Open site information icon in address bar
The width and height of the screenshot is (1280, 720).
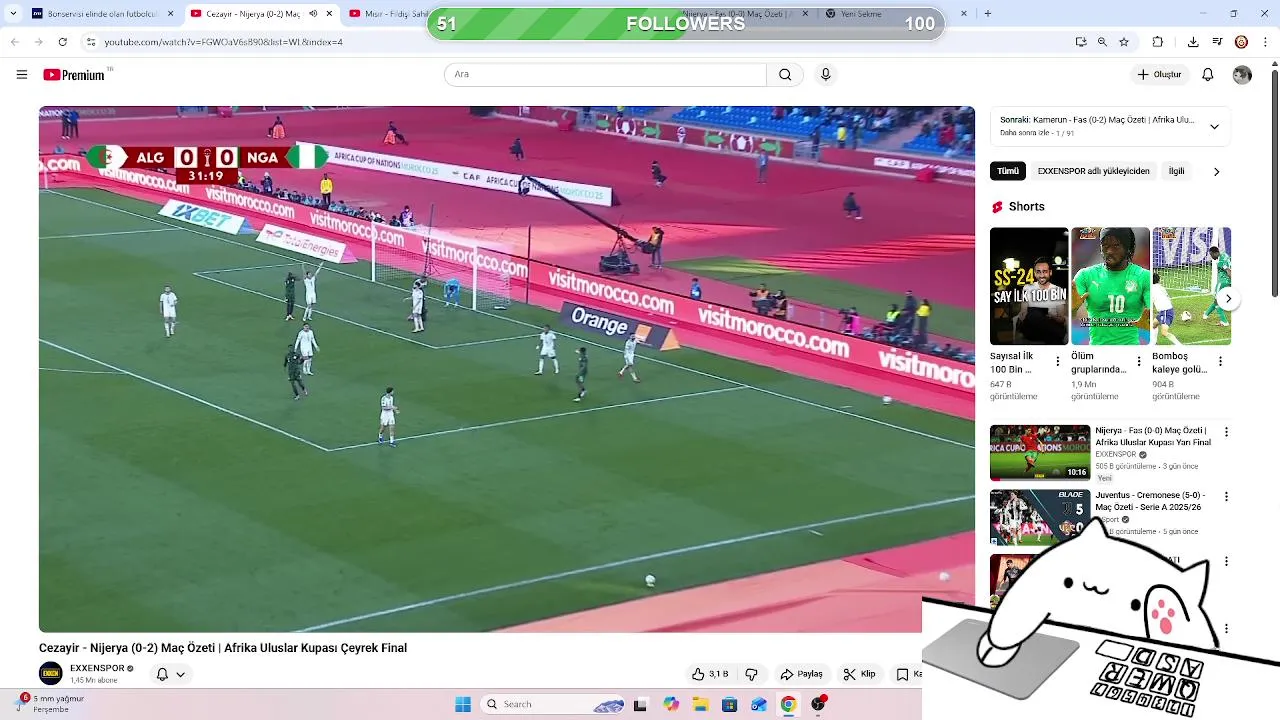(x=91, y=42)
